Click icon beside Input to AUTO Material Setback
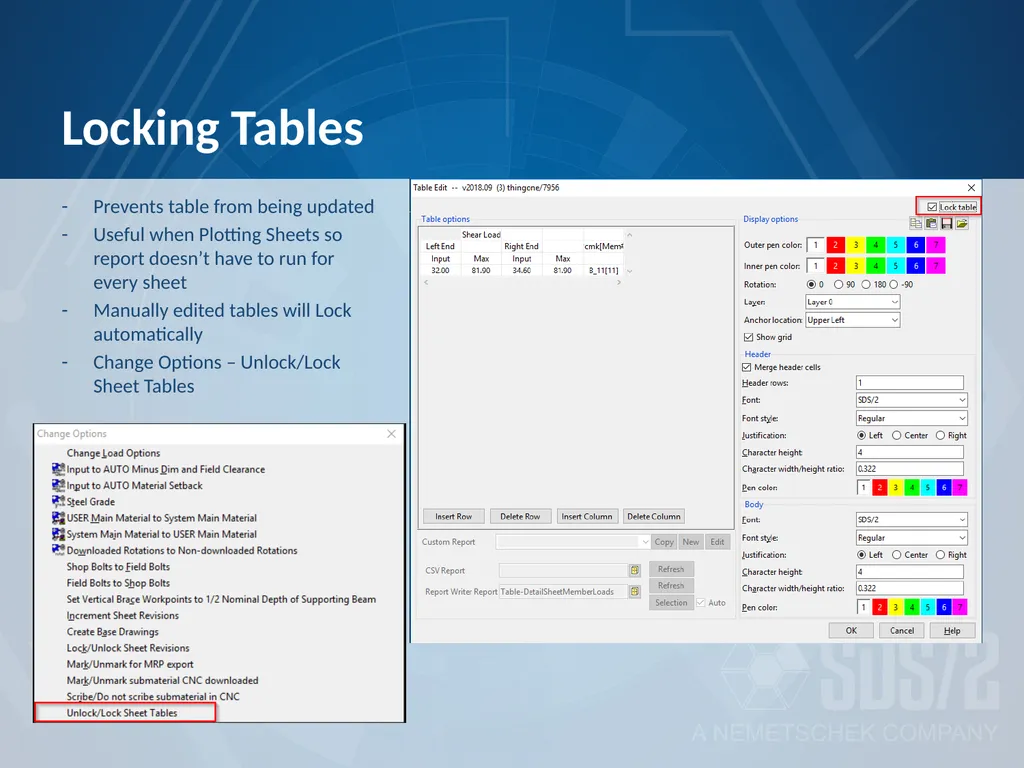Screen dimensions: 1024x768 [x=58, y=485]
